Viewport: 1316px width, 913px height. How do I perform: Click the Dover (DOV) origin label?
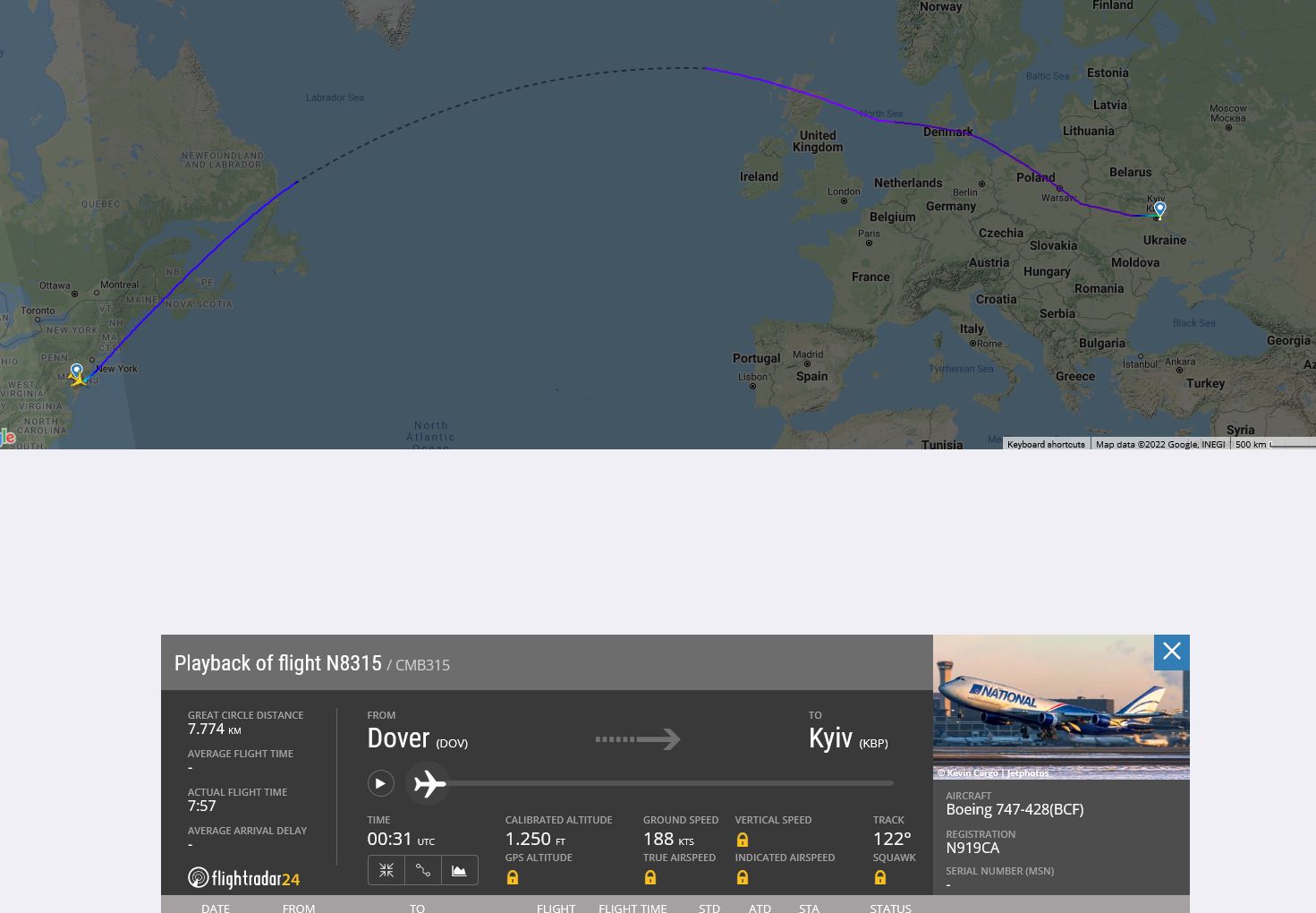click(x=417, y=739)
